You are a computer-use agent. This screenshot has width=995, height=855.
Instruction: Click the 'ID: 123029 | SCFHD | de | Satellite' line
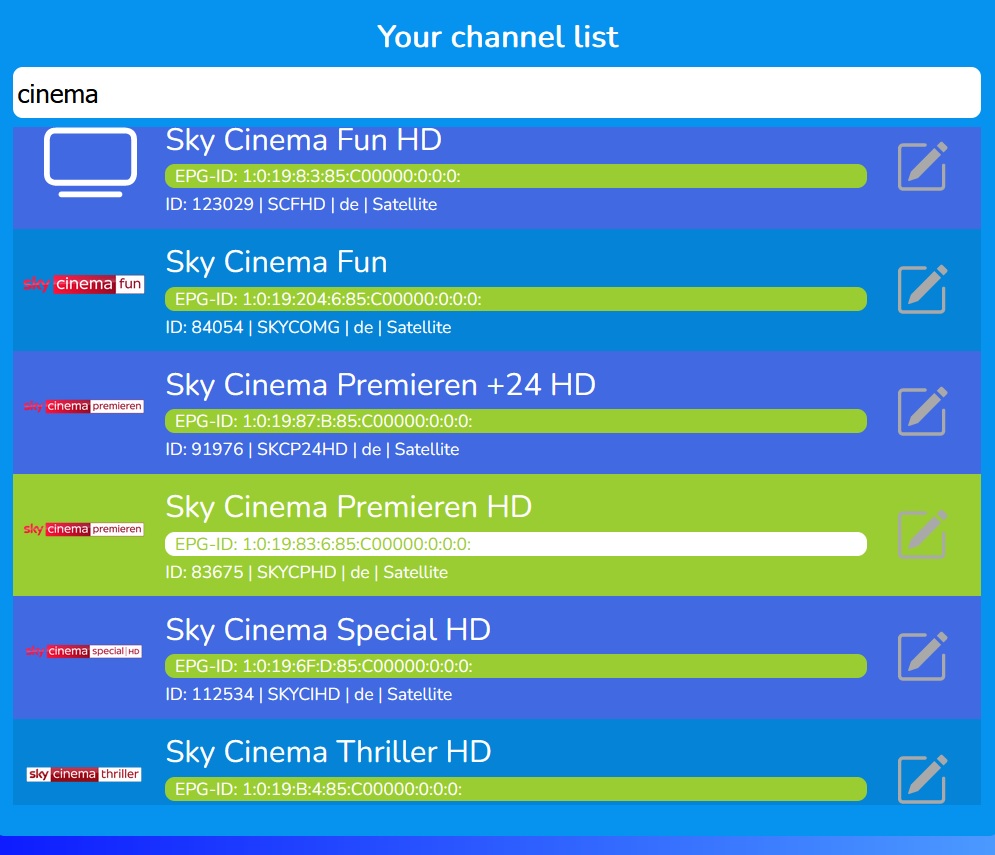301,204
